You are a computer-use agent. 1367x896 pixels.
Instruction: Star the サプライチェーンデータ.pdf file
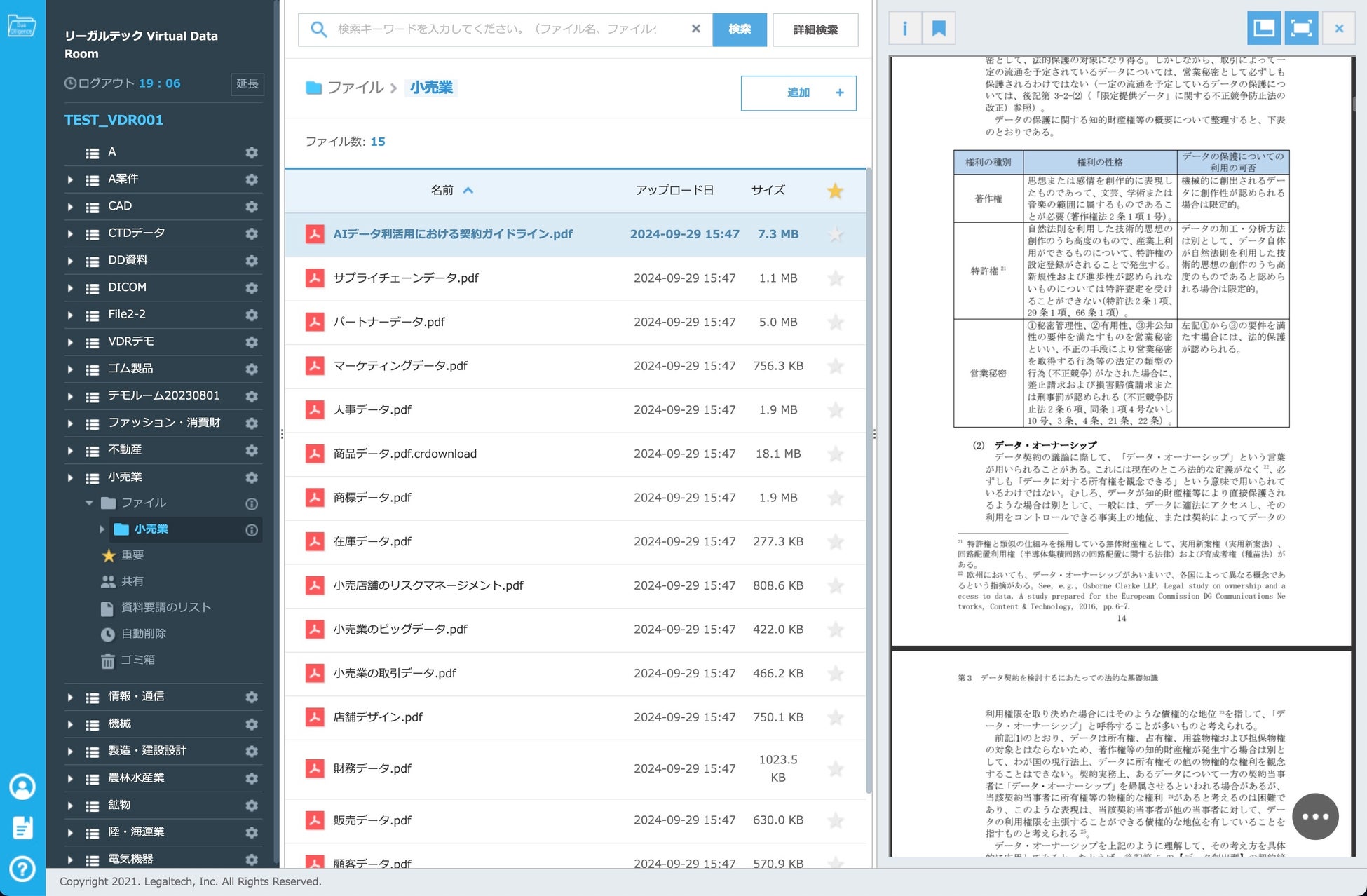click(x=835, y=278)
